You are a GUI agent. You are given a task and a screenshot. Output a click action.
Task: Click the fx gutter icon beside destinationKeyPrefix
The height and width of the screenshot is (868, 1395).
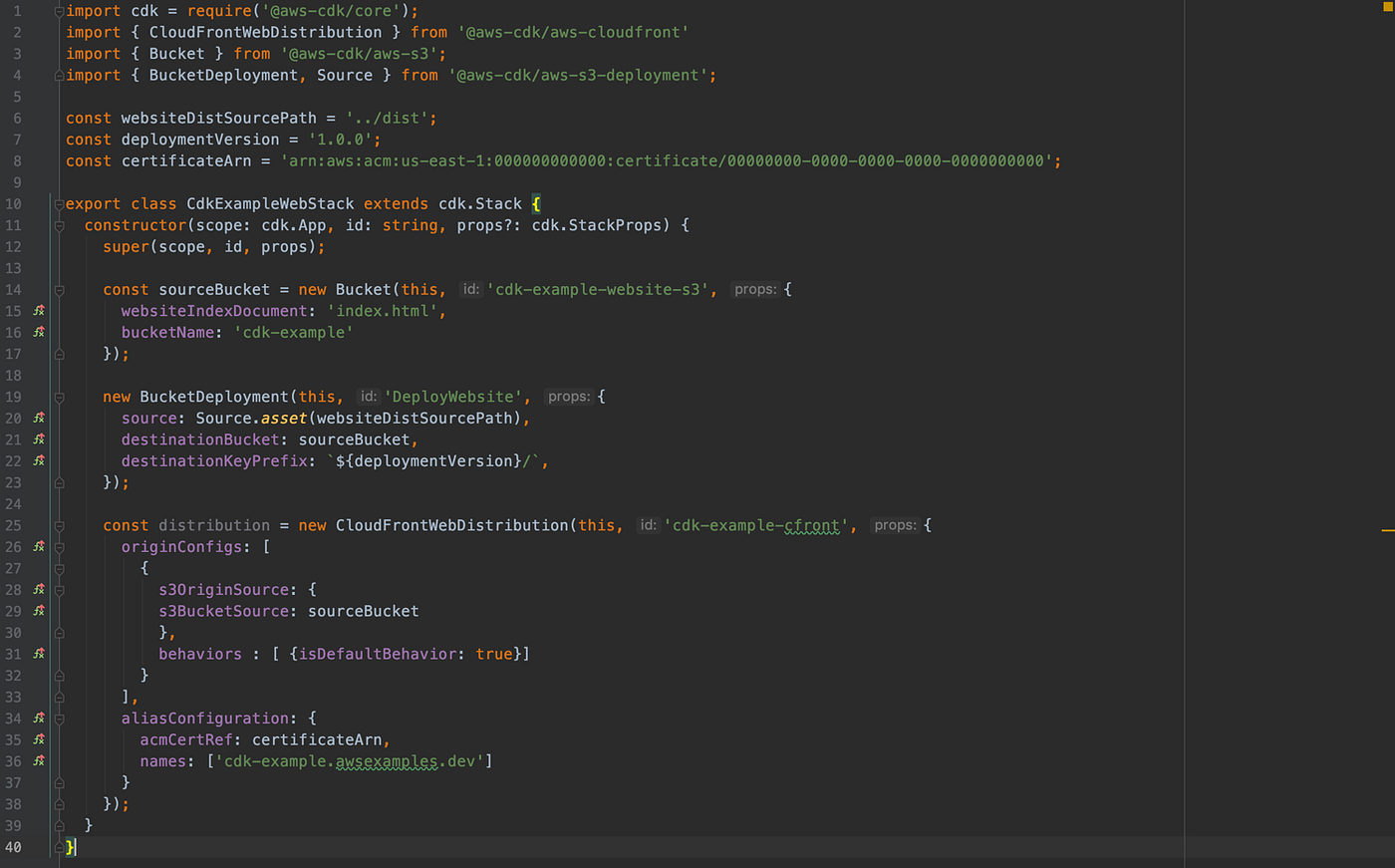[38, 460]
